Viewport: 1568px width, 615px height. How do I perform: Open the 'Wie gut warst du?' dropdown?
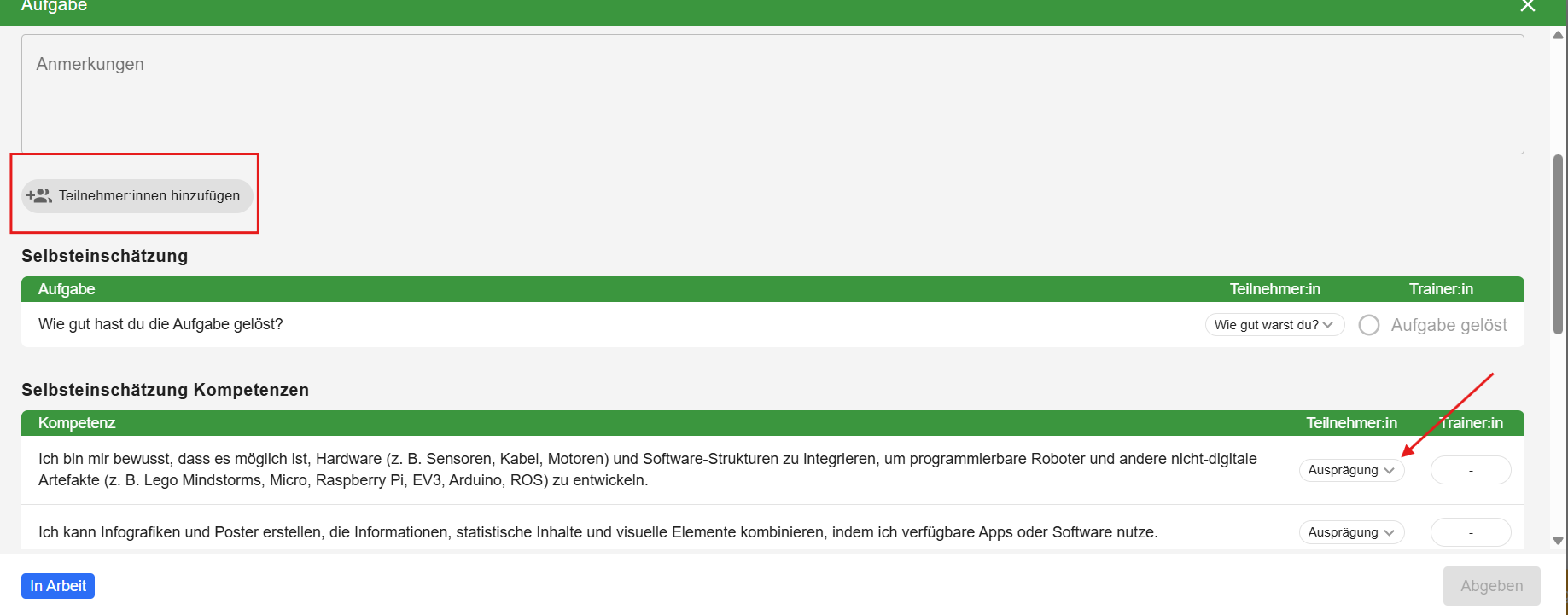[x=1274, y=325]
